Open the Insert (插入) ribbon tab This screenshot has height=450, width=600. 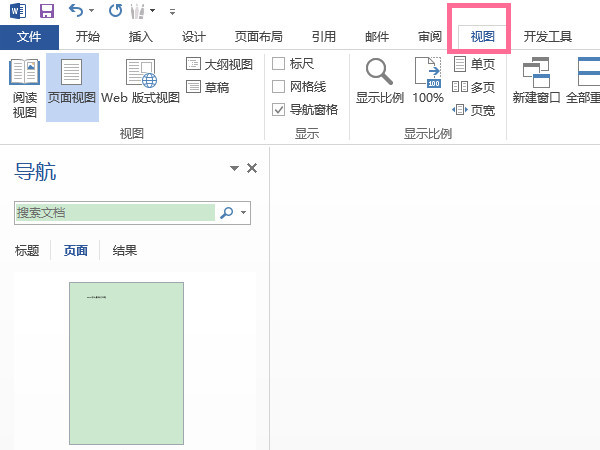pyautogui.click(x=141, y=37)
